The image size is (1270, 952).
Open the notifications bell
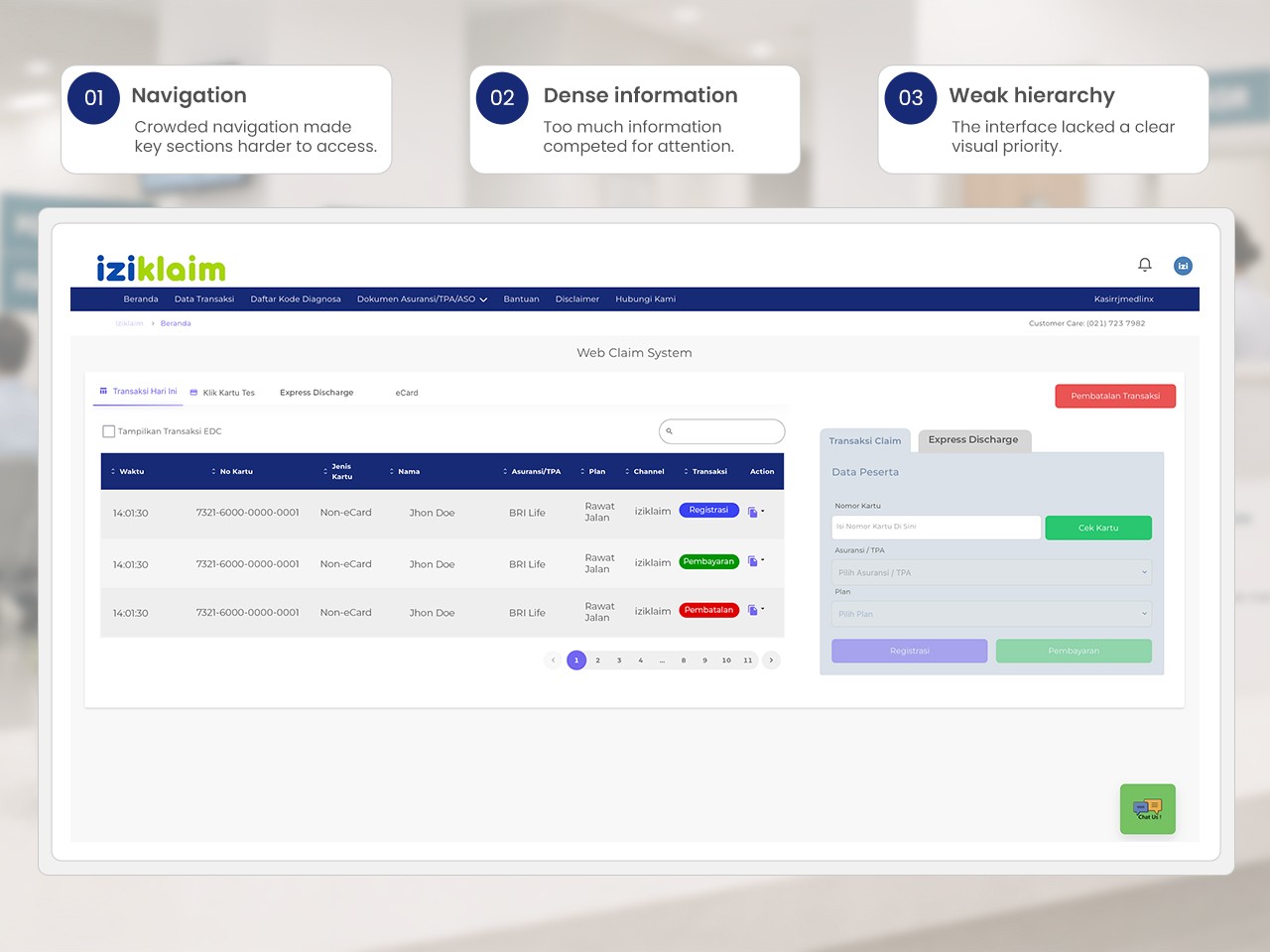click(1145, 265)
